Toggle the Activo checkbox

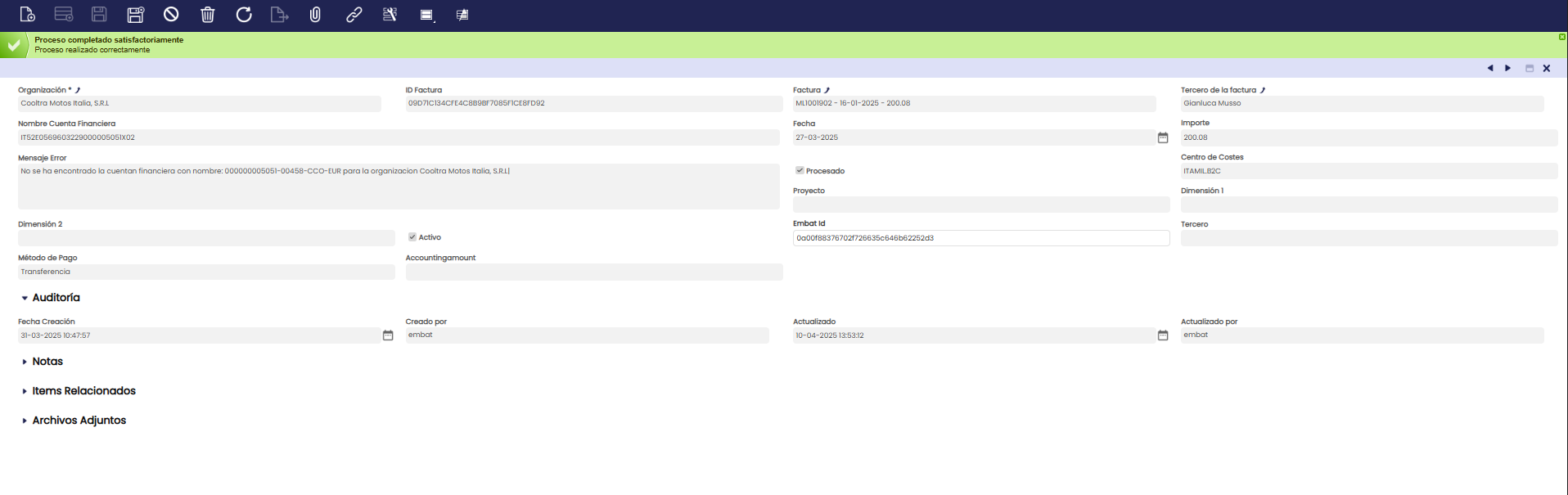(412, 237)
